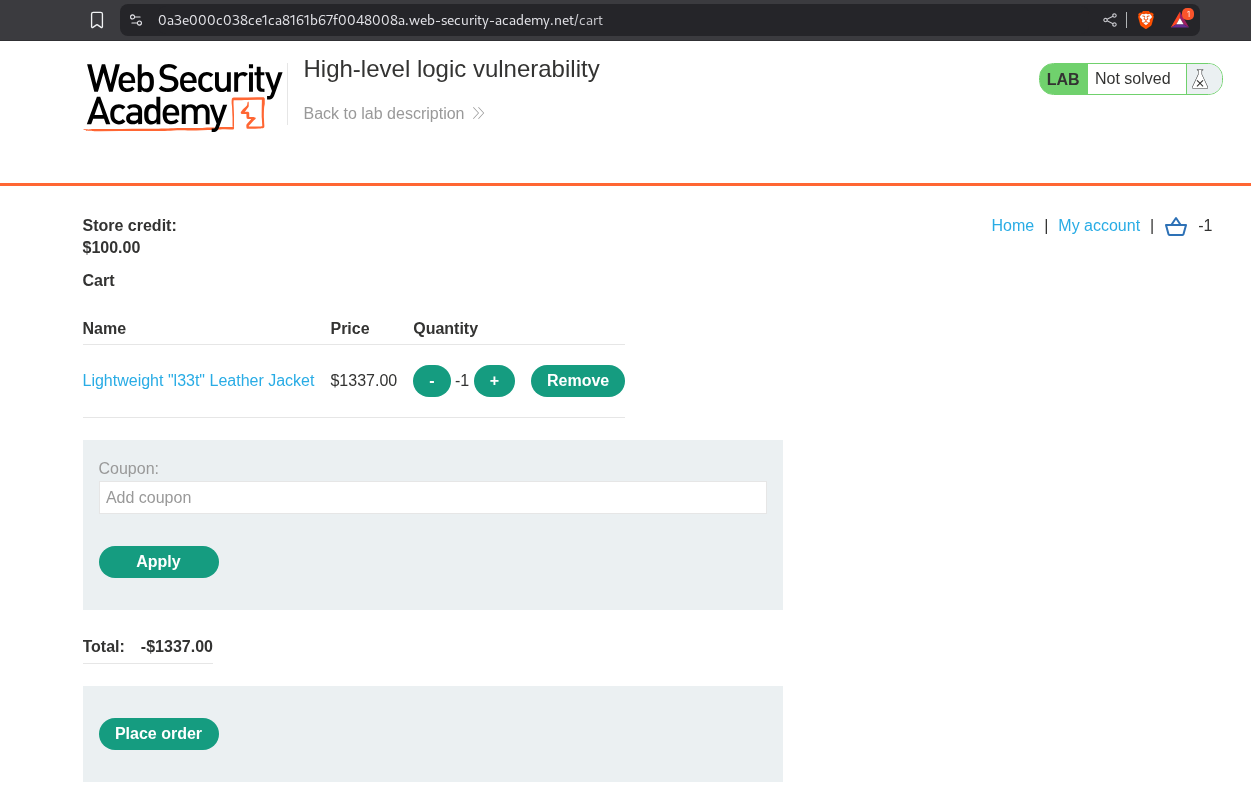Open the shopping basket icon
The height and width of the screenshot is (799, 1251).
[1176, 227]
